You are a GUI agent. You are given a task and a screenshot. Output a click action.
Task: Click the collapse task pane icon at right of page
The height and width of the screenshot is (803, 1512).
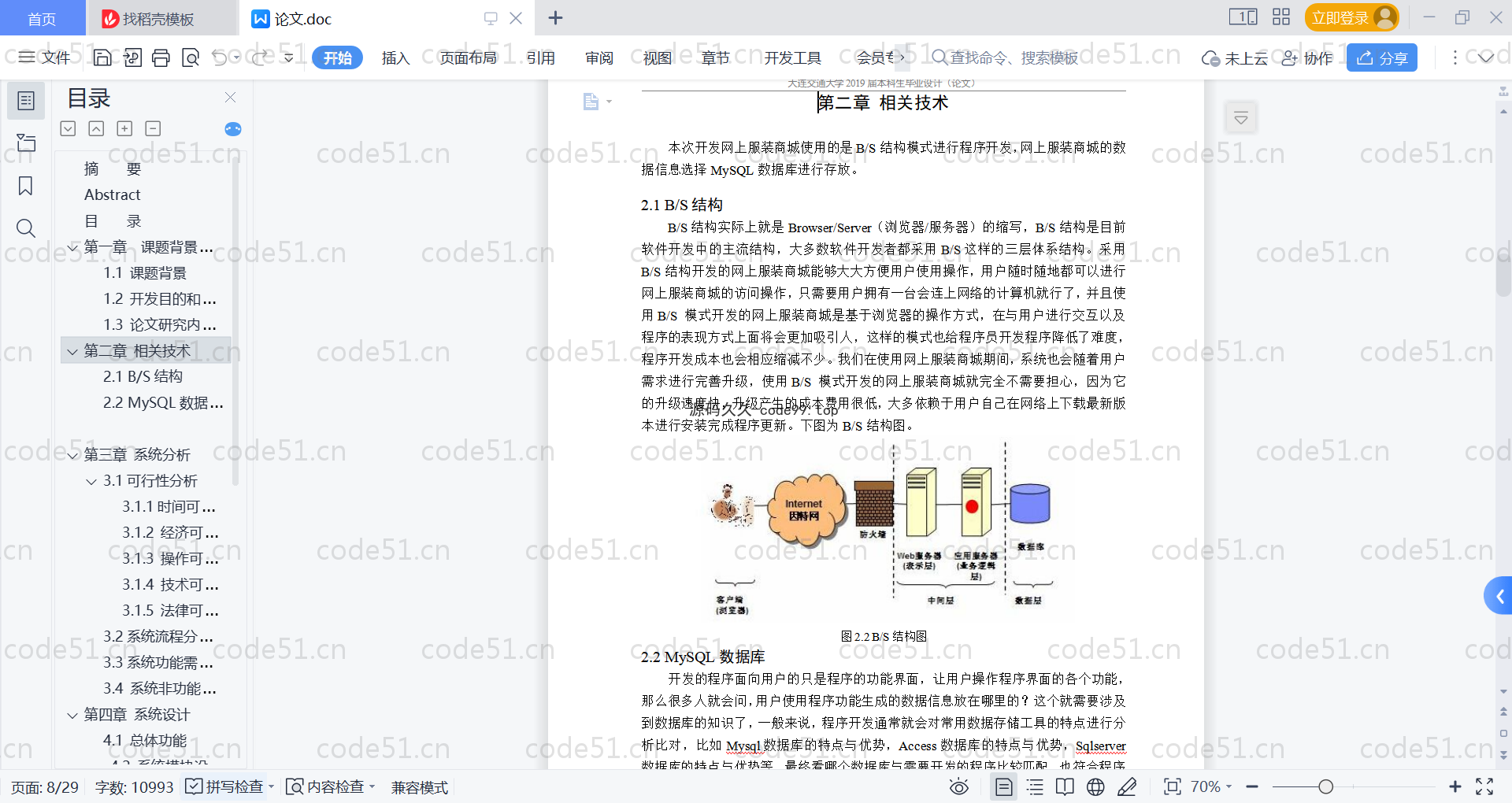click(x=1241, y=118)
